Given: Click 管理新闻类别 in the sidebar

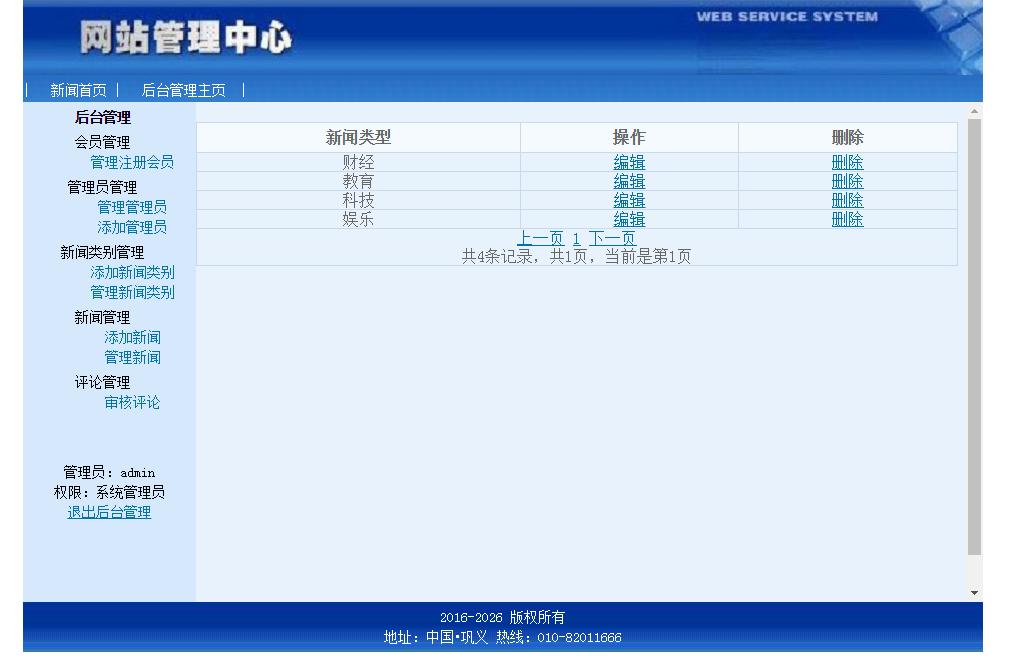Looking at the screenshot, I should (134, 291).
